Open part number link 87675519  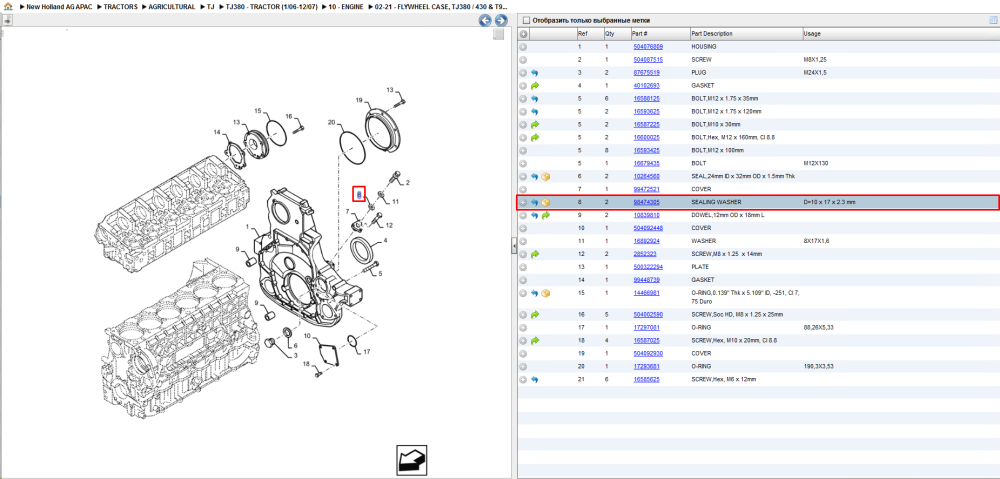coord(646,73)
